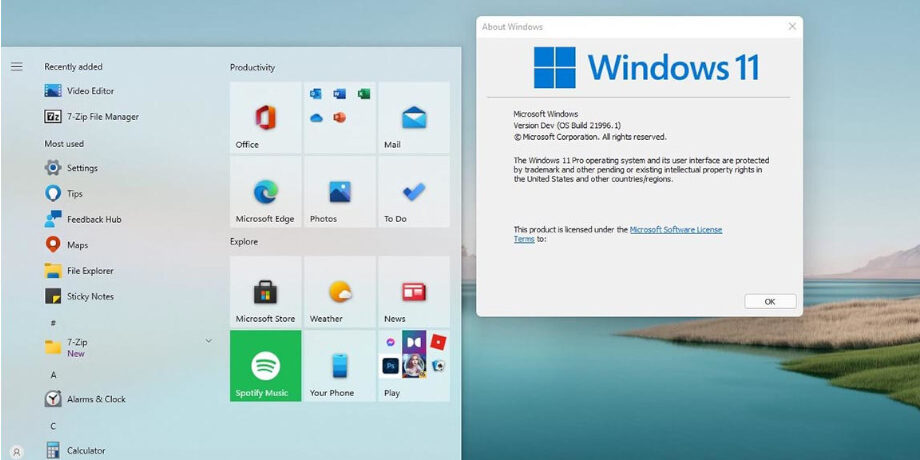The width and height of the screenshot is (920, 460).
Task: Launch the Maps app
Action: coord(66,245)
